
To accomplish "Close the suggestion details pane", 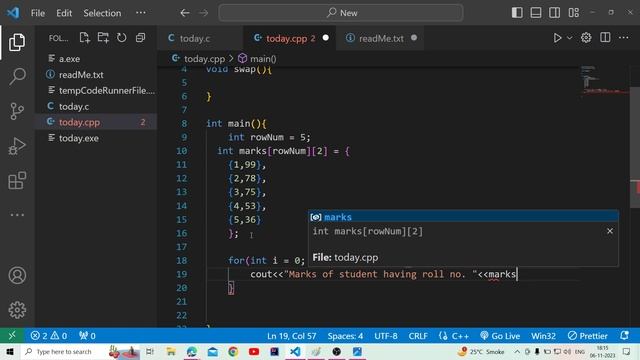I will [x=610, y=231].
